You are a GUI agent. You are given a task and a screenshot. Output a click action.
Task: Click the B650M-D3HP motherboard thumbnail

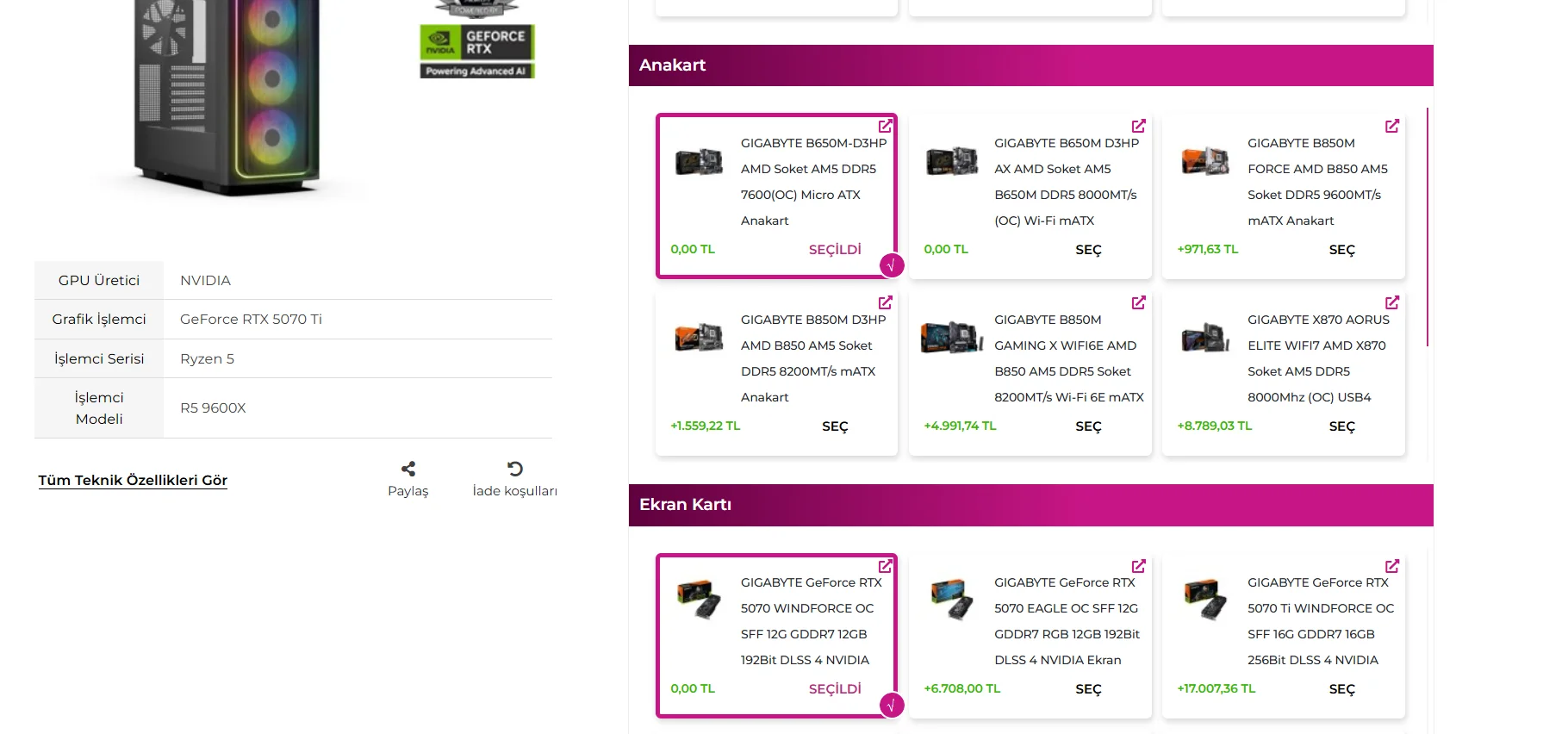pos(699,161)
